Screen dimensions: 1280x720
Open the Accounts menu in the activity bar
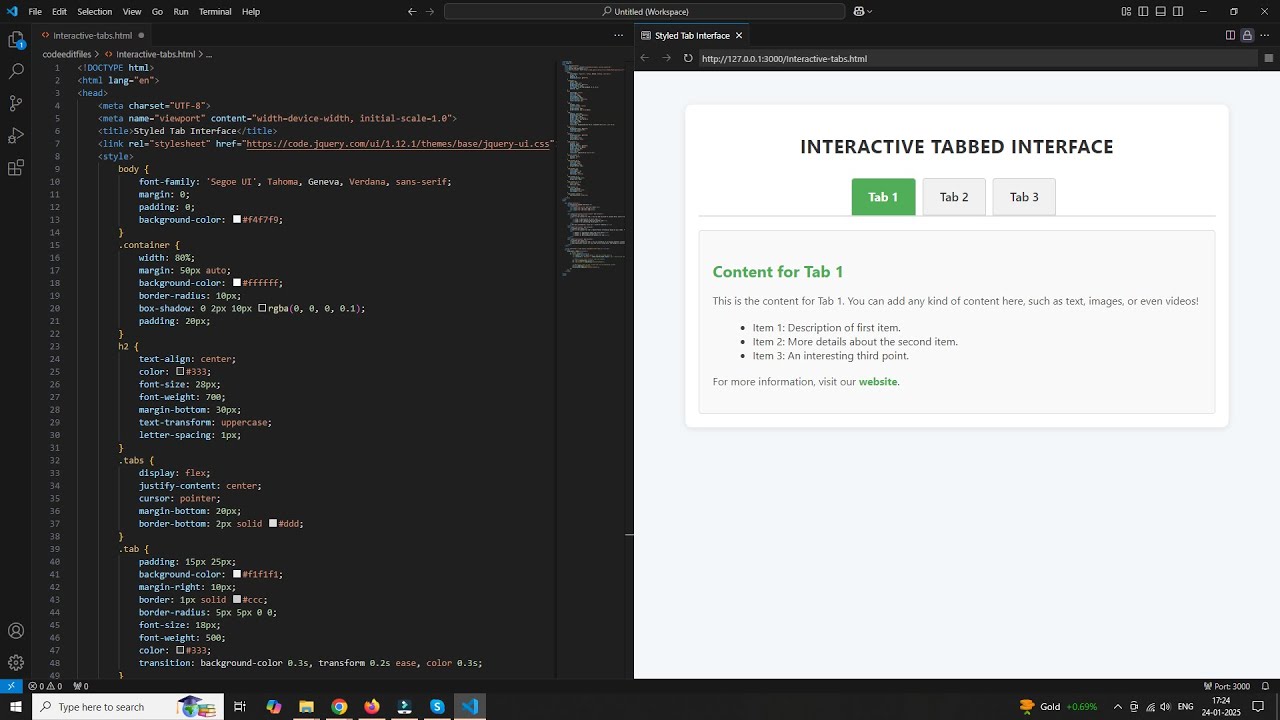click(16, 631)
